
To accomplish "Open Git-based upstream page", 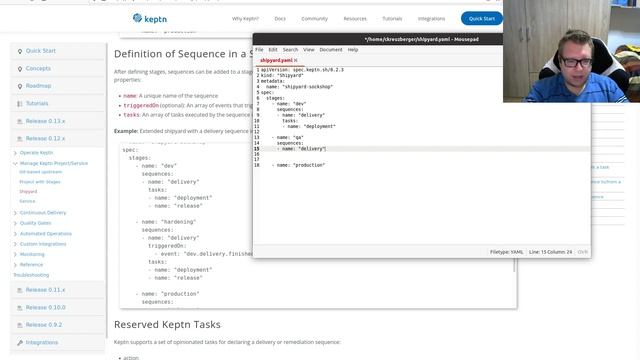I will pos(41,172).
